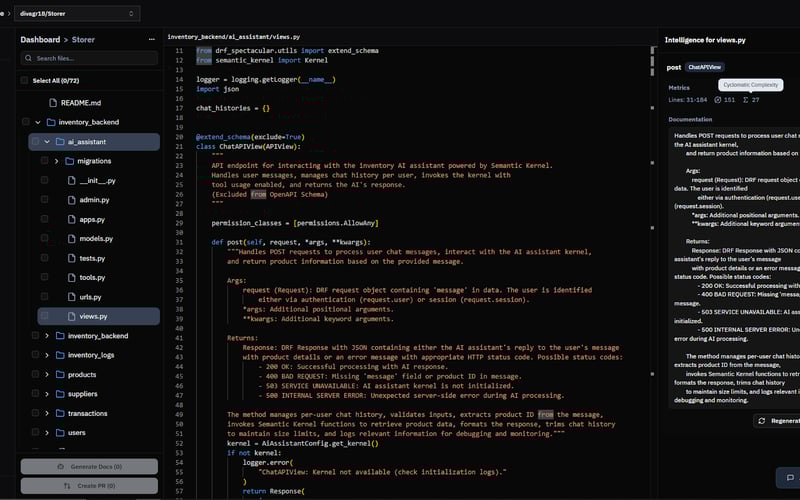Click the code editor vertical scrollbar thumb
800x500 pixels.
(652, 61)
